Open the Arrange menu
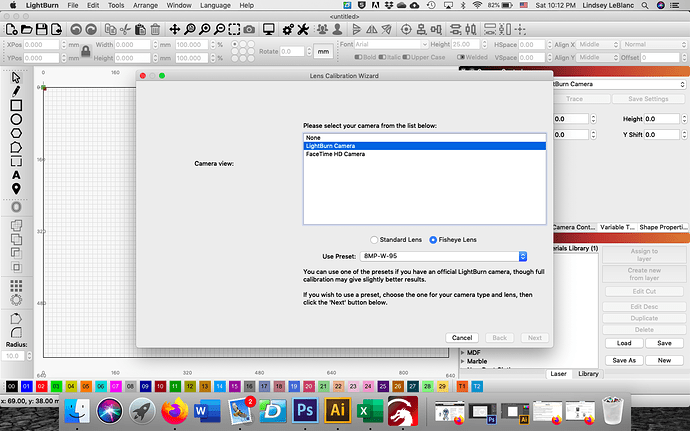 (x=145, y=5)
